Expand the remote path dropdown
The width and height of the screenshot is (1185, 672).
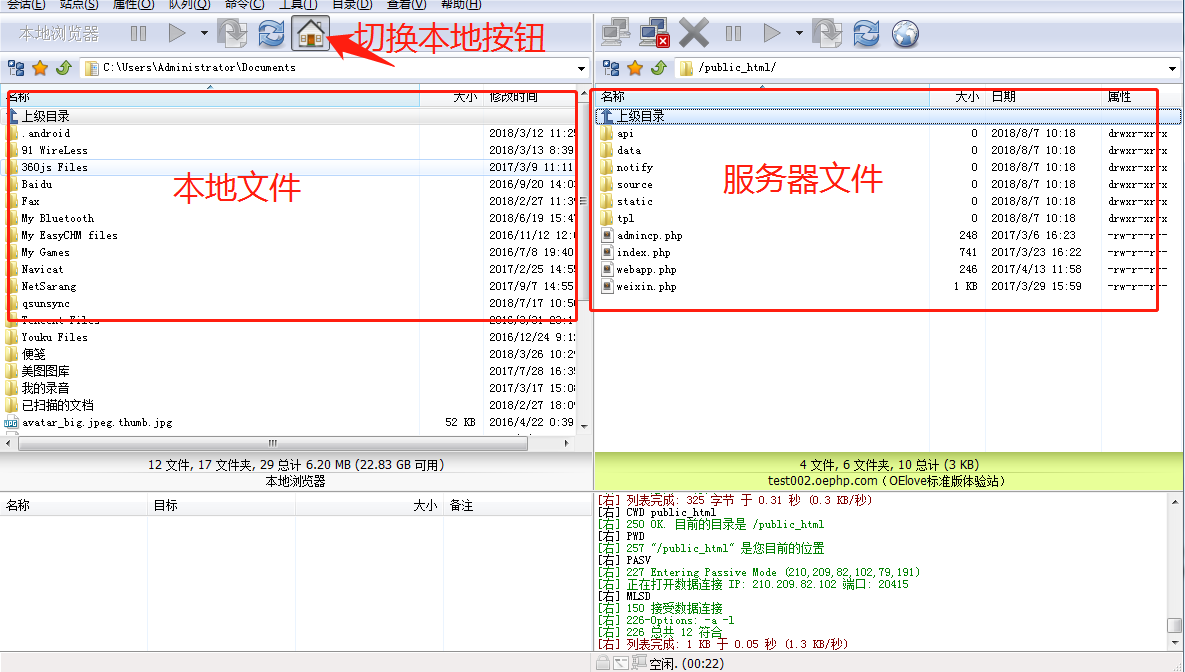point(1172,68)
